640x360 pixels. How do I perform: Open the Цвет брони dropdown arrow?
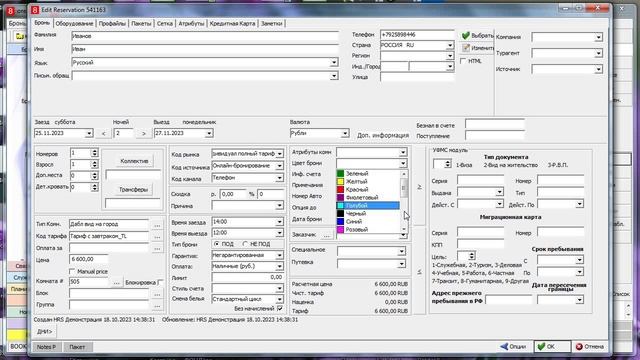403,163
